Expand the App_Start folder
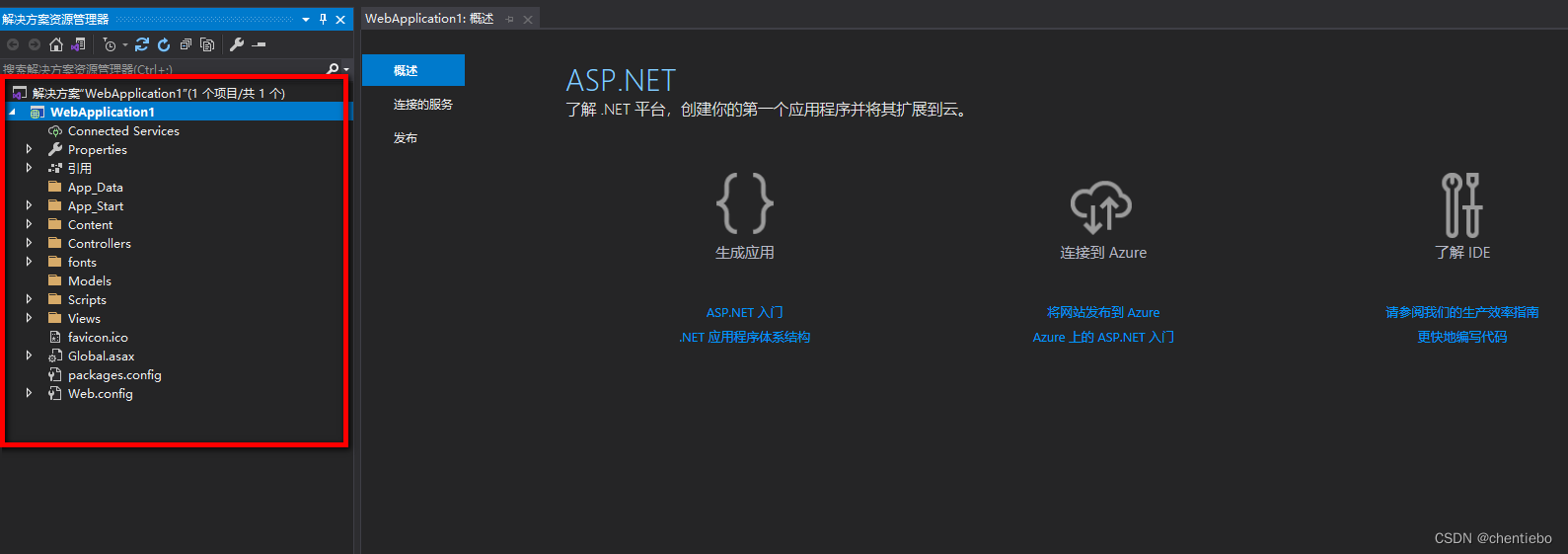 tap(29, 205)
